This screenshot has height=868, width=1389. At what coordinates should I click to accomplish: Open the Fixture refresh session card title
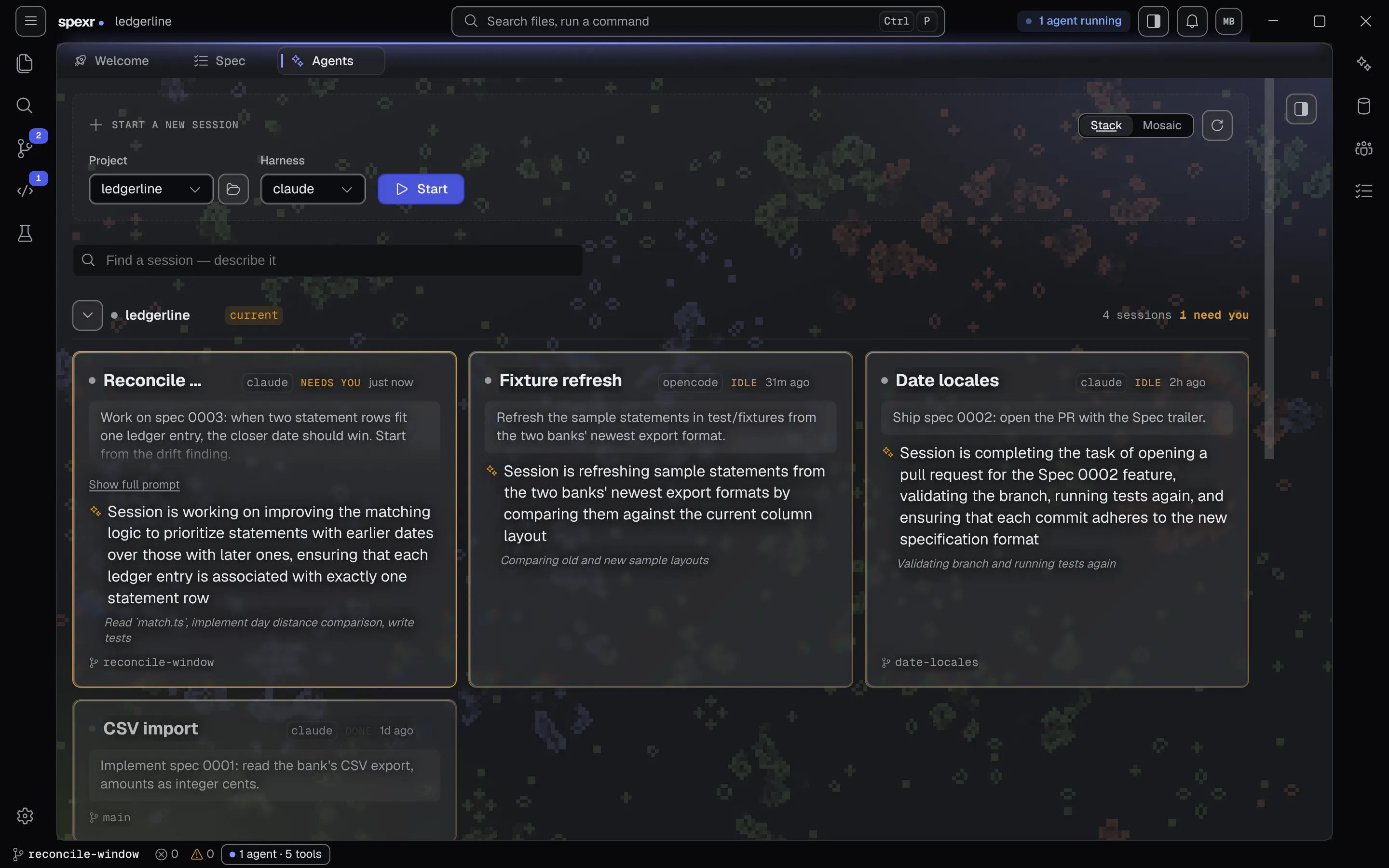(560, 380)
